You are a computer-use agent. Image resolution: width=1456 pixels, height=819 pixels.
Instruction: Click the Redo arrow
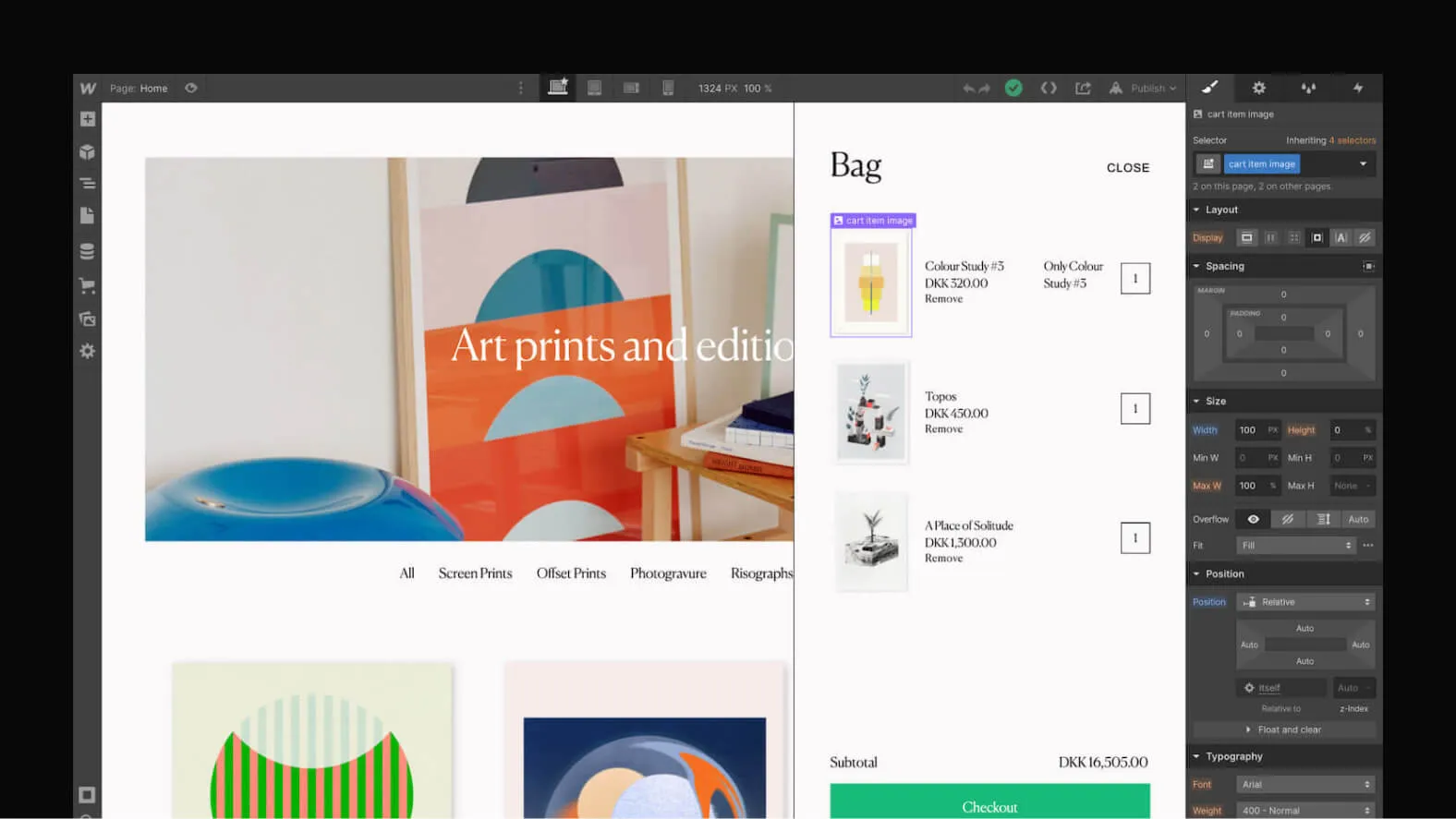point(985,89)
